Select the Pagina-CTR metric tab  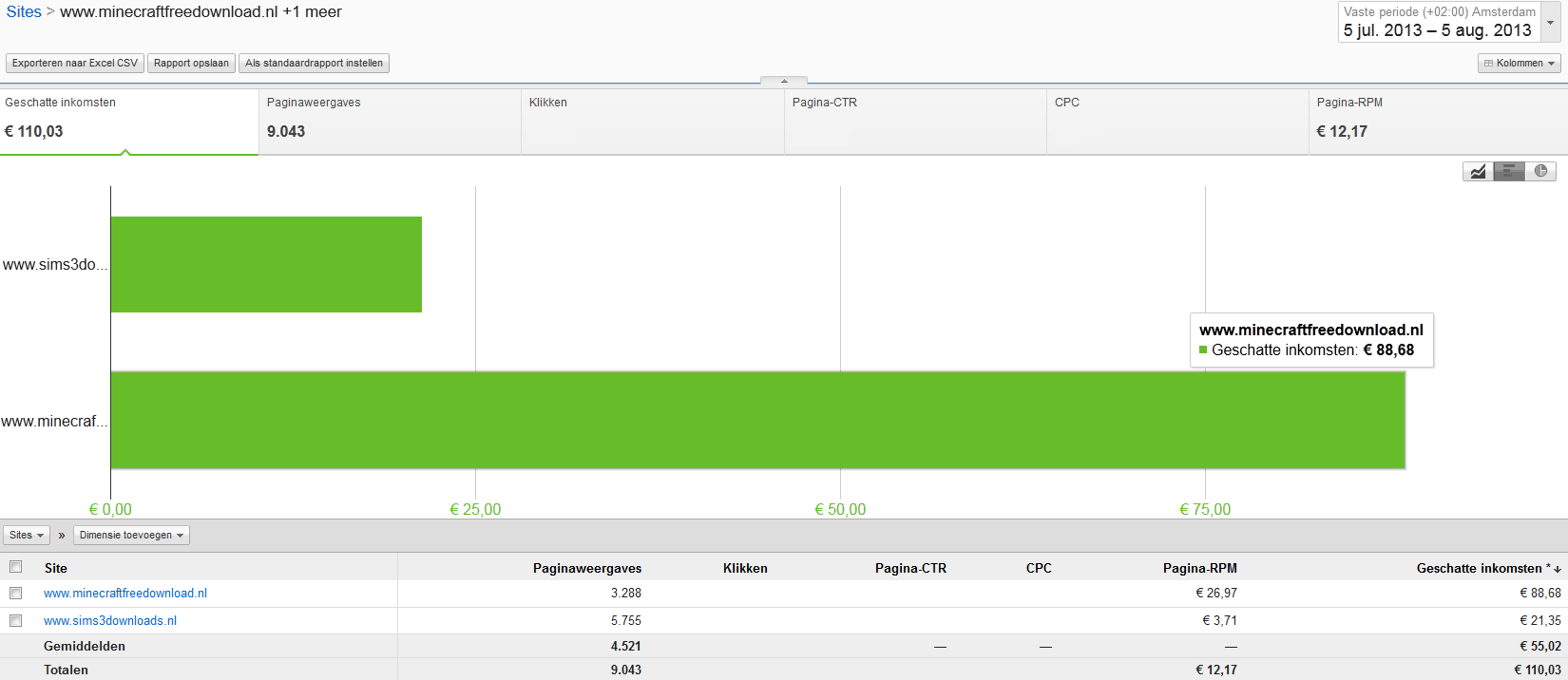(x=915, y=122)
